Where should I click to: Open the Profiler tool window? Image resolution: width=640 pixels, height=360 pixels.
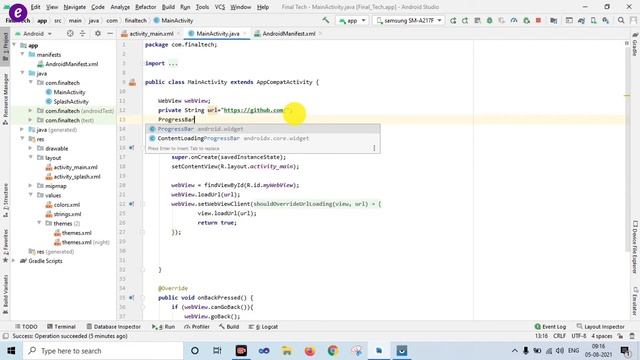(x=197, y=327)
